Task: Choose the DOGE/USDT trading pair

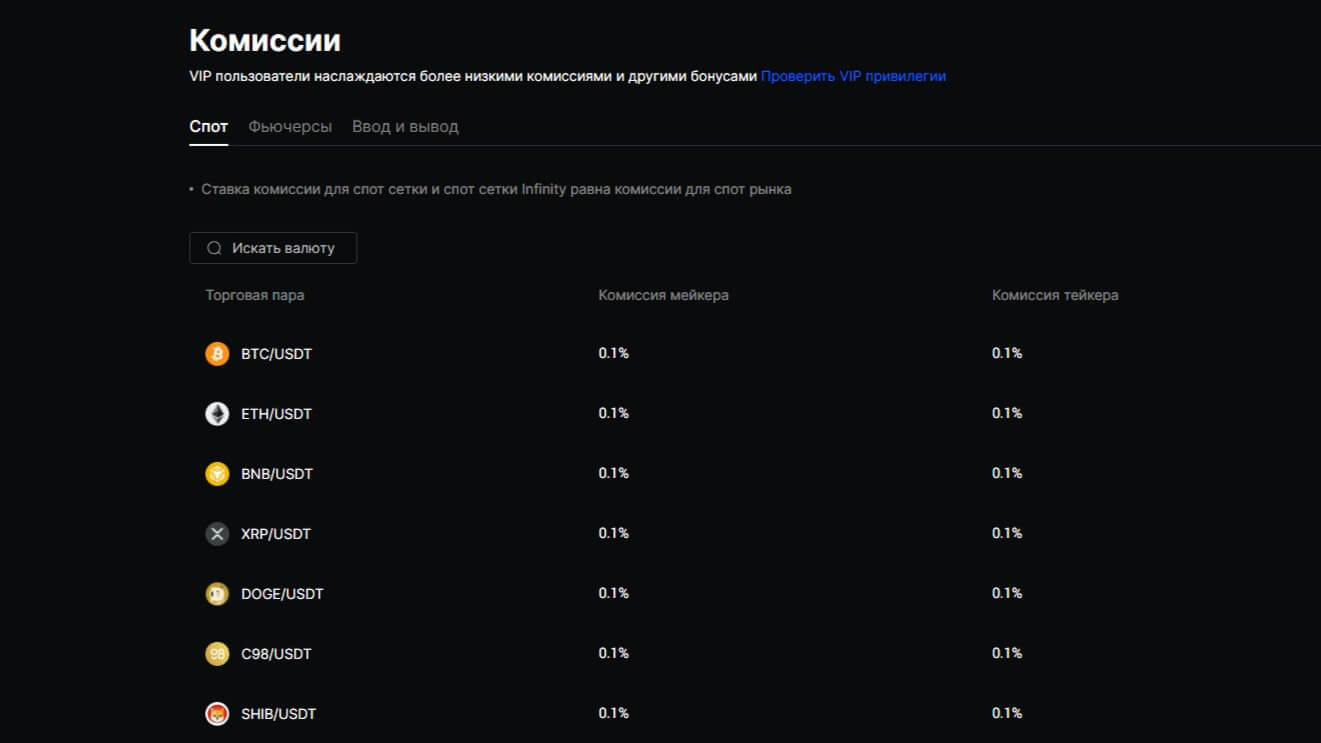Action: pyautogui.click(x=282, y=594)
